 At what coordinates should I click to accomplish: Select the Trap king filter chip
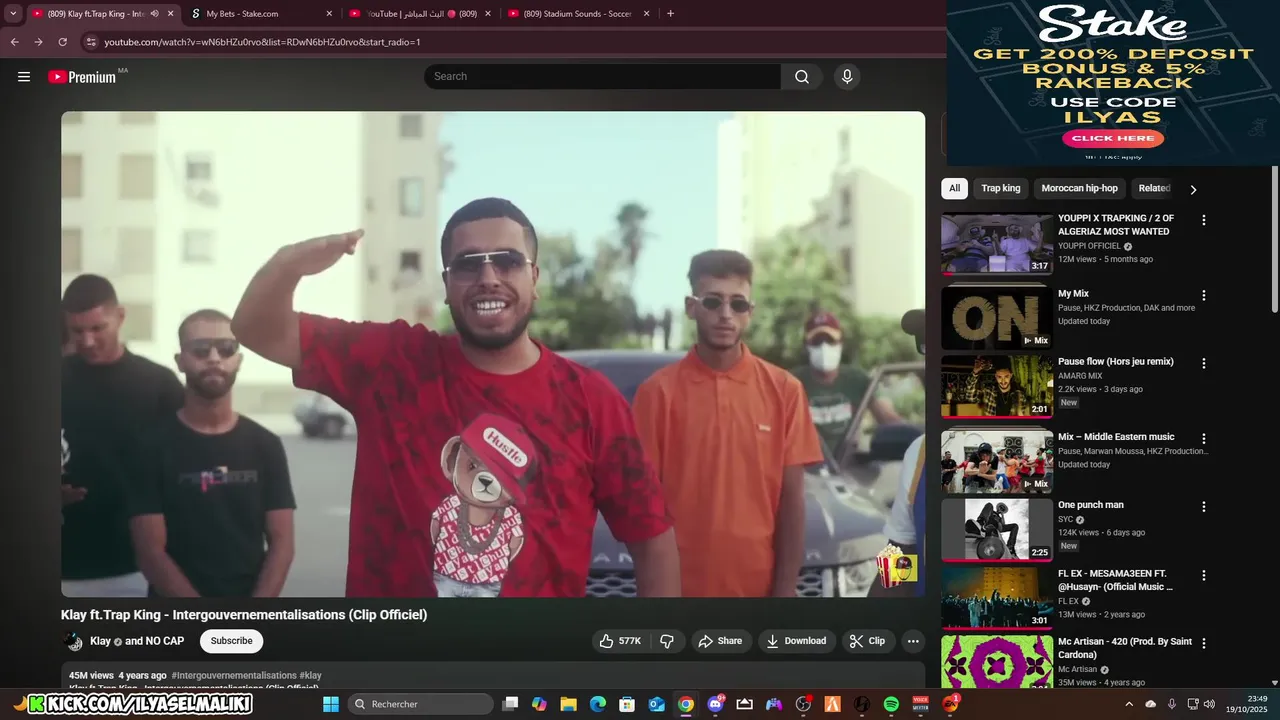point(1001,188)
